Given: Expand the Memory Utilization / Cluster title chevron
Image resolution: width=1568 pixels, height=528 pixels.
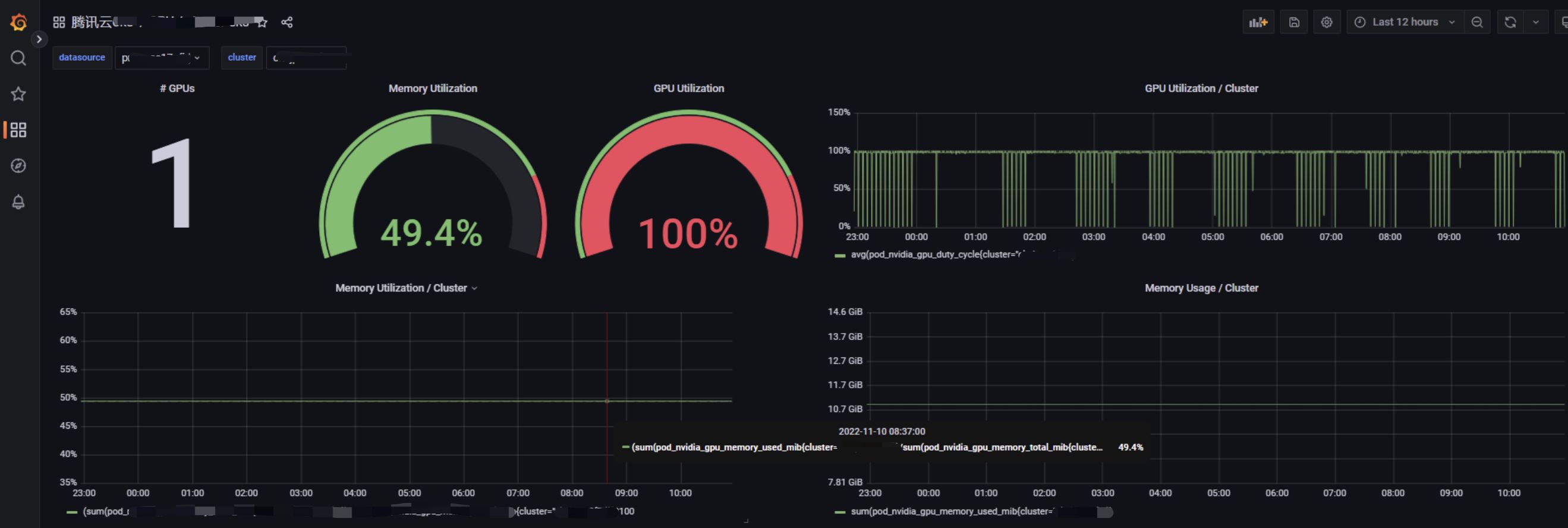Looking at the screenshot, I should click(x=474, y=288).
